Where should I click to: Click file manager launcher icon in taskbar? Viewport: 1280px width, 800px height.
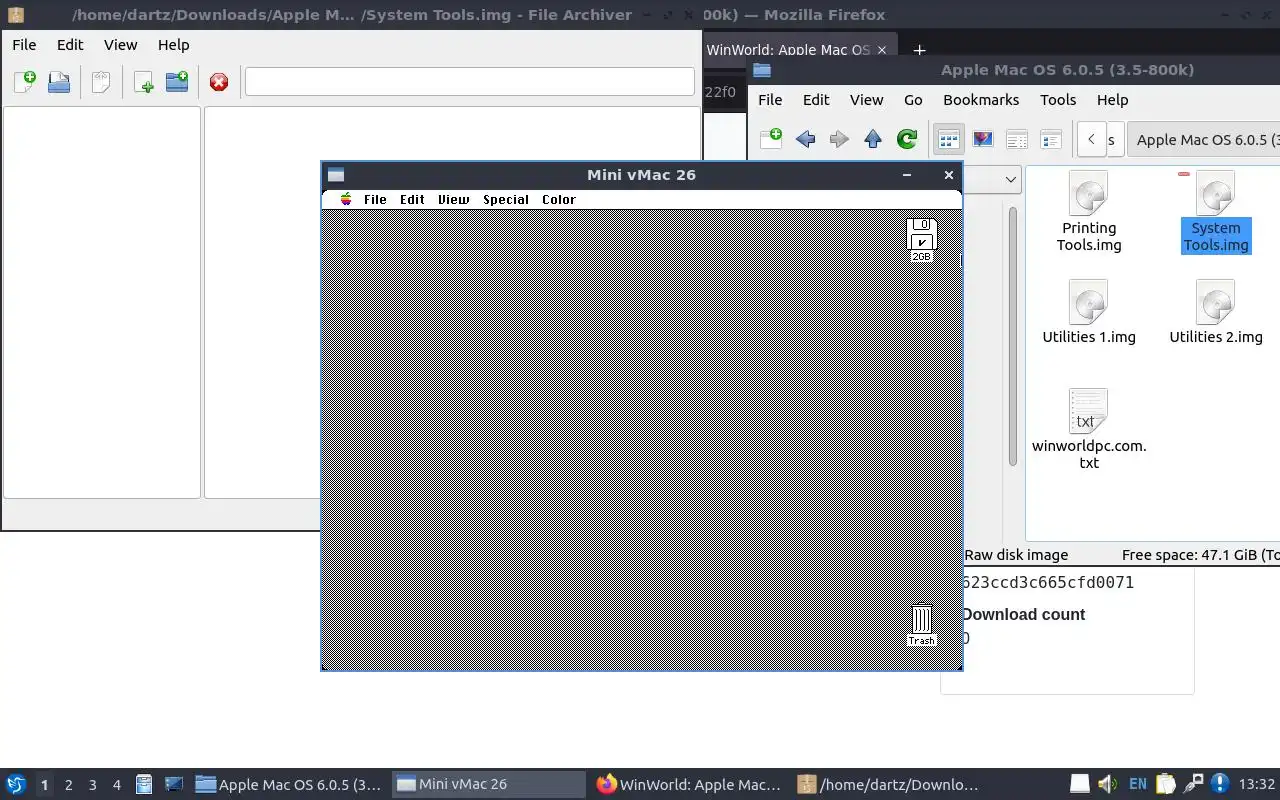(x=144, y=784)
